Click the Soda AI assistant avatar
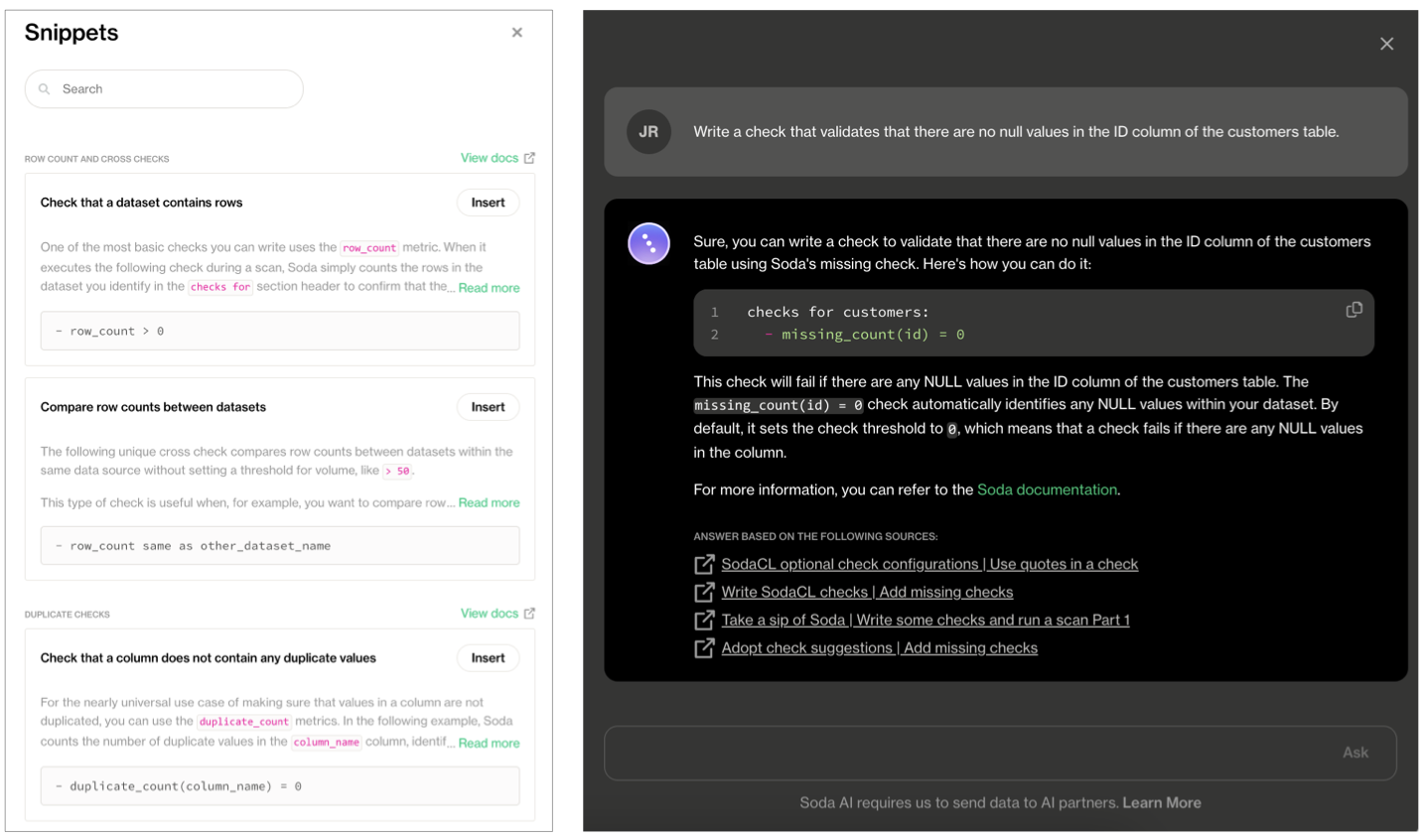This screenshot has width=1426, height=840. click(x=648, y=243)
